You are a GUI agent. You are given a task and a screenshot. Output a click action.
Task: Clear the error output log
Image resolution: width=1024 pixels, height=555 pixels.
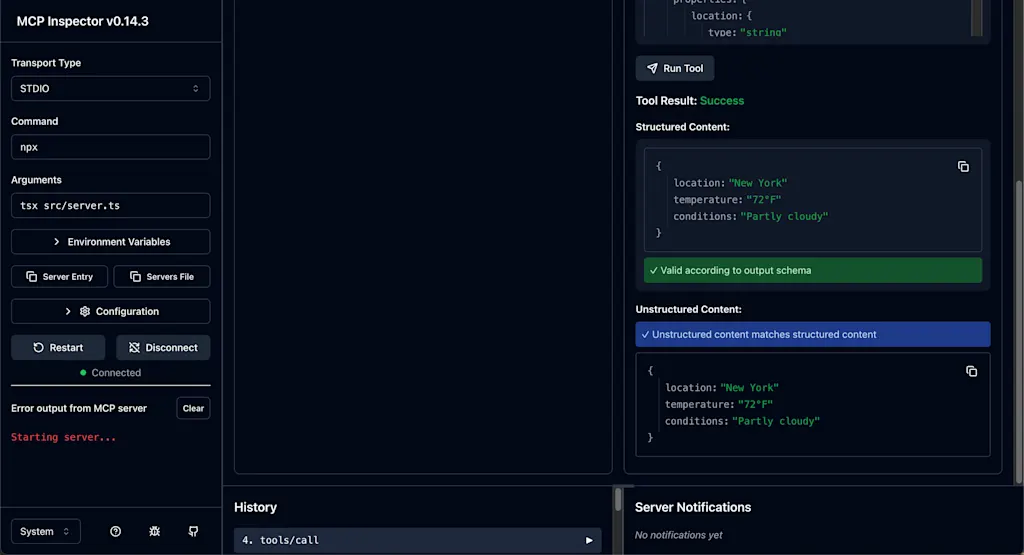pyautogui.click(x=193, y=408)
